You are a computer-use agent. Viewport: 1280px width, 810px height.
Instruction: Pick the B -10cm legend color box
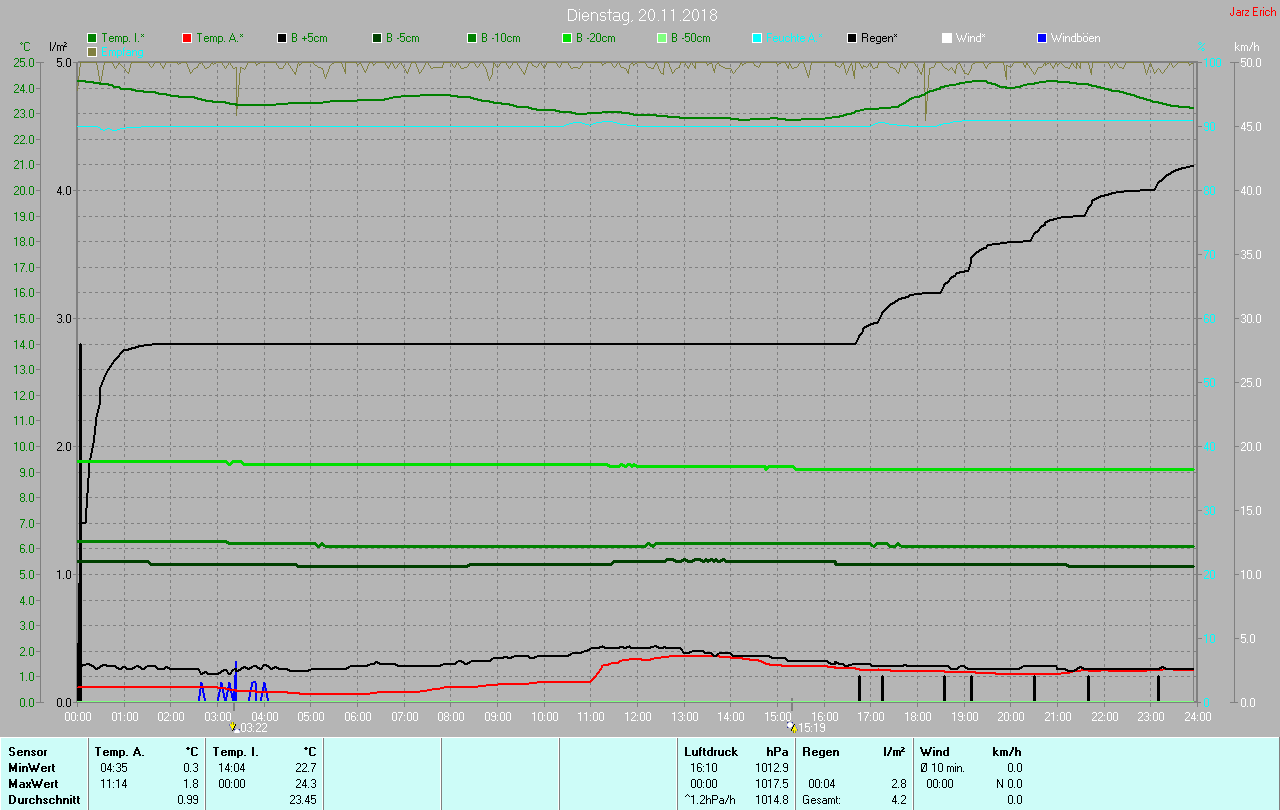tap(472, 38)
